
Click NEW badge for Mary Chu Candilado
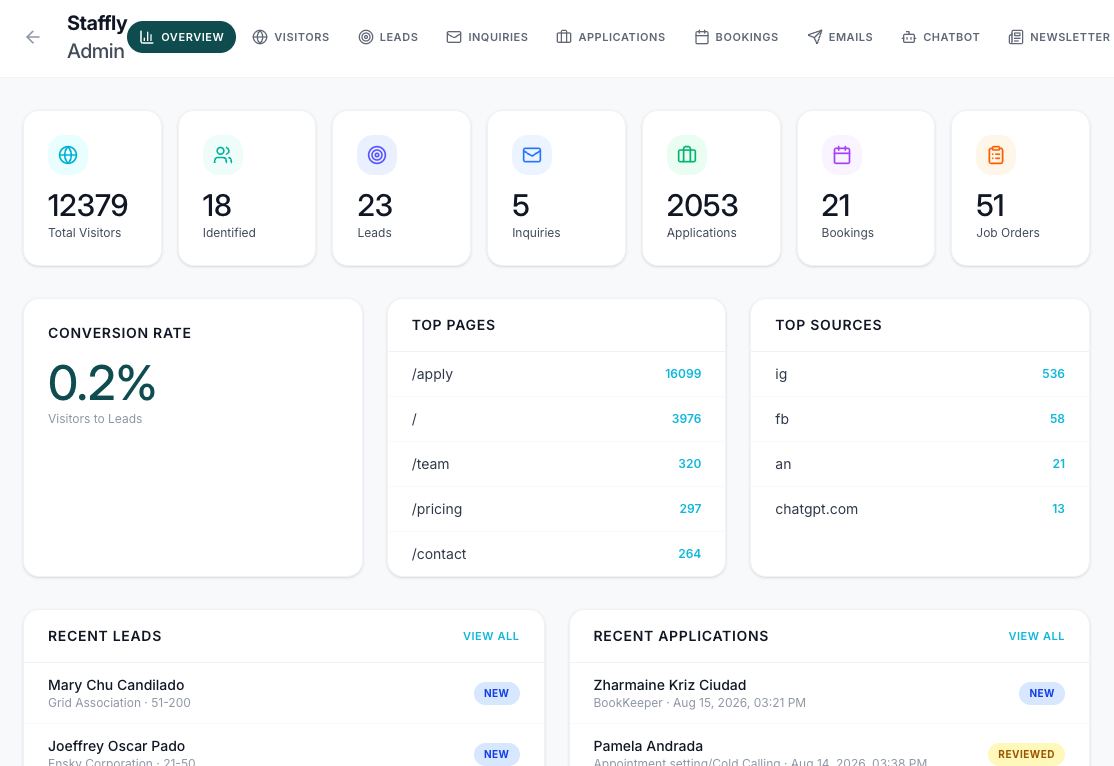(x=497, y=694)
